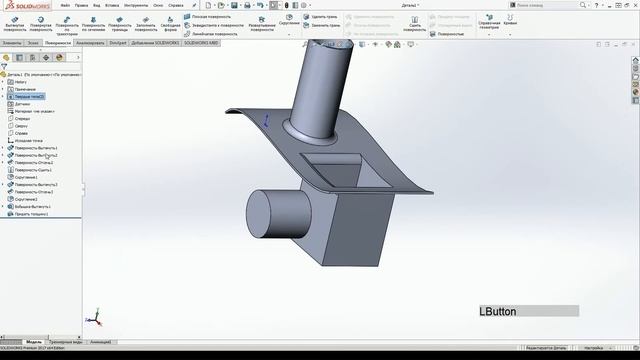The width and height of the screenshot is (640, 360).
Task: Open the Вид (View) menu
Action: [x=97, y=6]
